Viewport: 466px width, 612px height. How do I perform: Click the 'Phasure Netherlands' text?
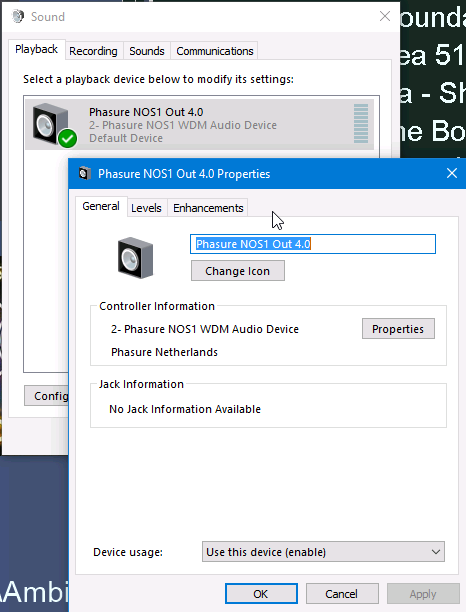point(164,352)
